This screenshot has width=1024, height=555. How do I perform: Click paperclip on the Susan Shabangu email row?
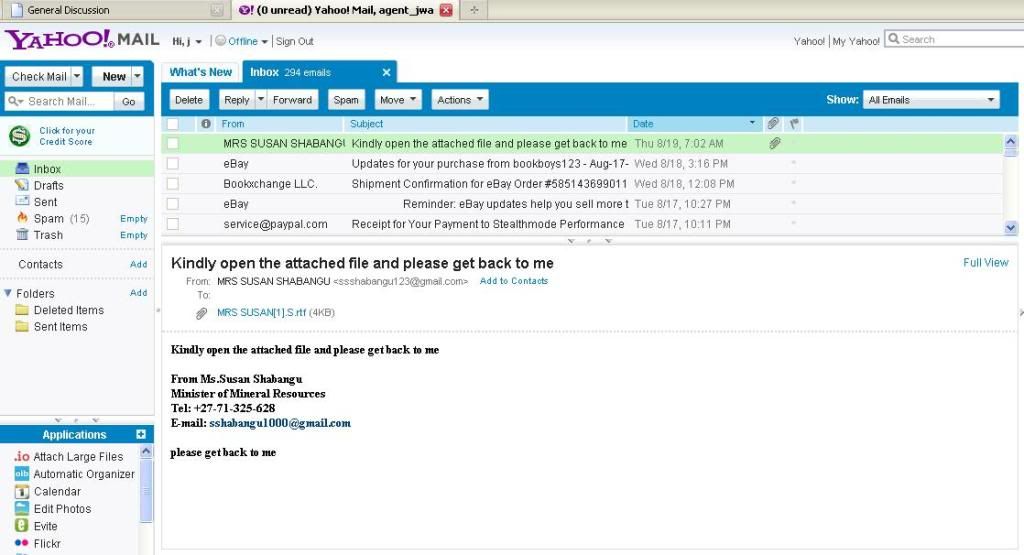click(x=775, y=143)
